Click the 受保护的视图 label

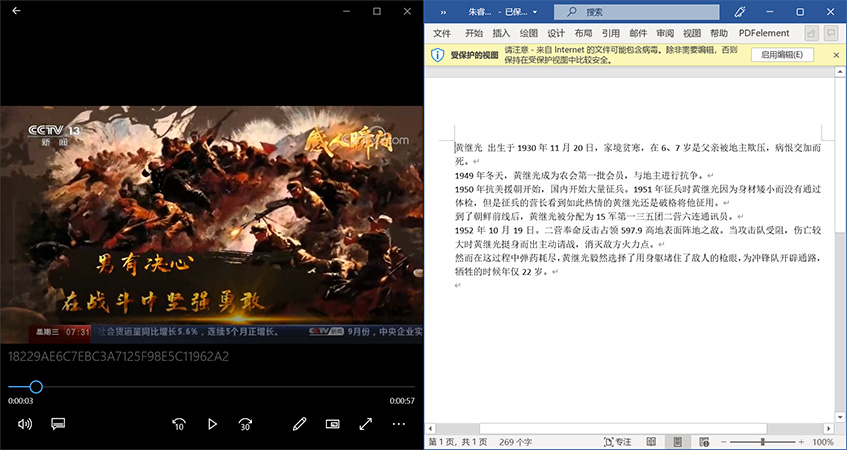(x=474, y=55)
